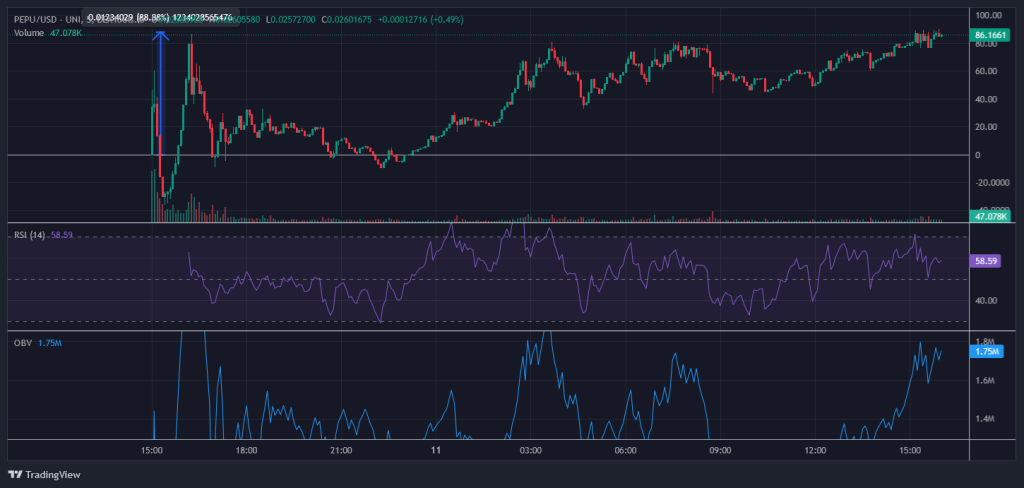1024x488 pixels.
Task: Click the purple RSI value tag 58.59
Action: pyautogui.click(x=985, y=261)
